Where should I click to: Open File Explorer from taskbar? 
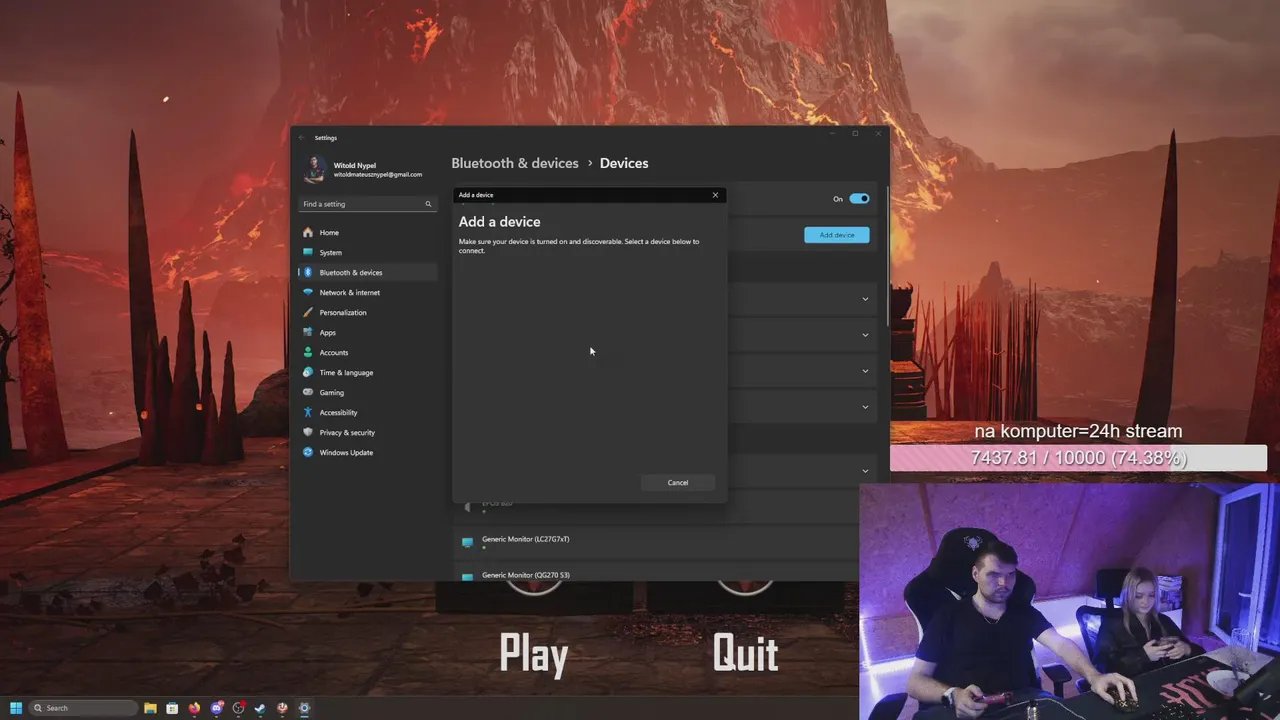150,708
